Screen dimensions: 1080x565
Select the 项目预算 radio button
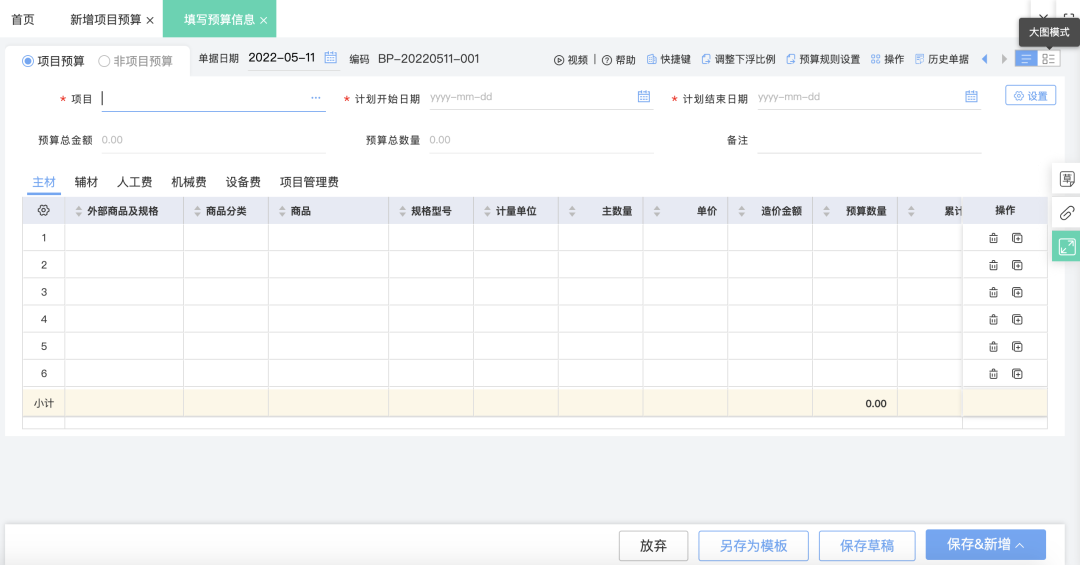click(x=28, y=61)
